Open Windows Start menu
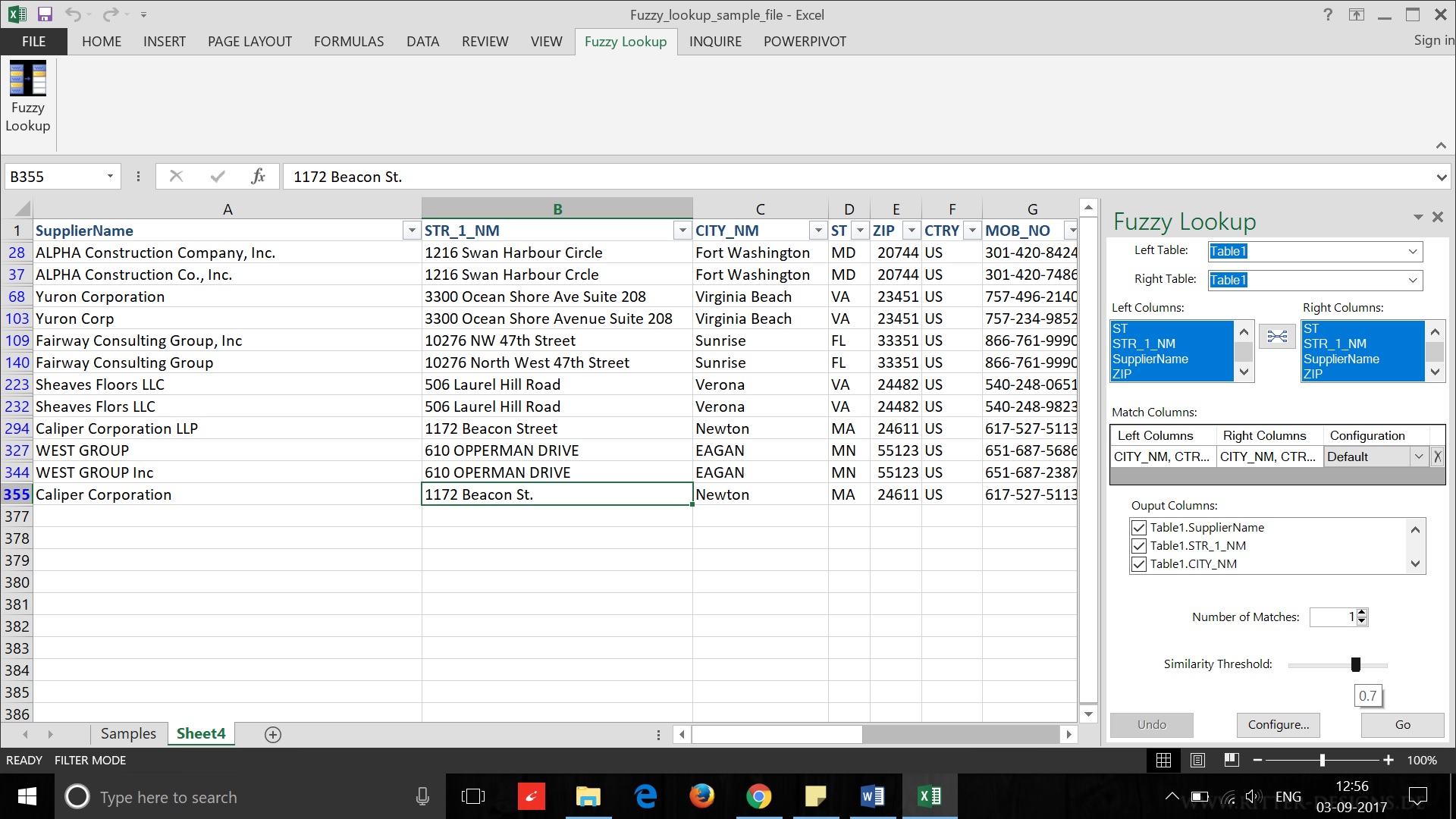This screenshot has width=1456, height=819. [x=27, y=796]
